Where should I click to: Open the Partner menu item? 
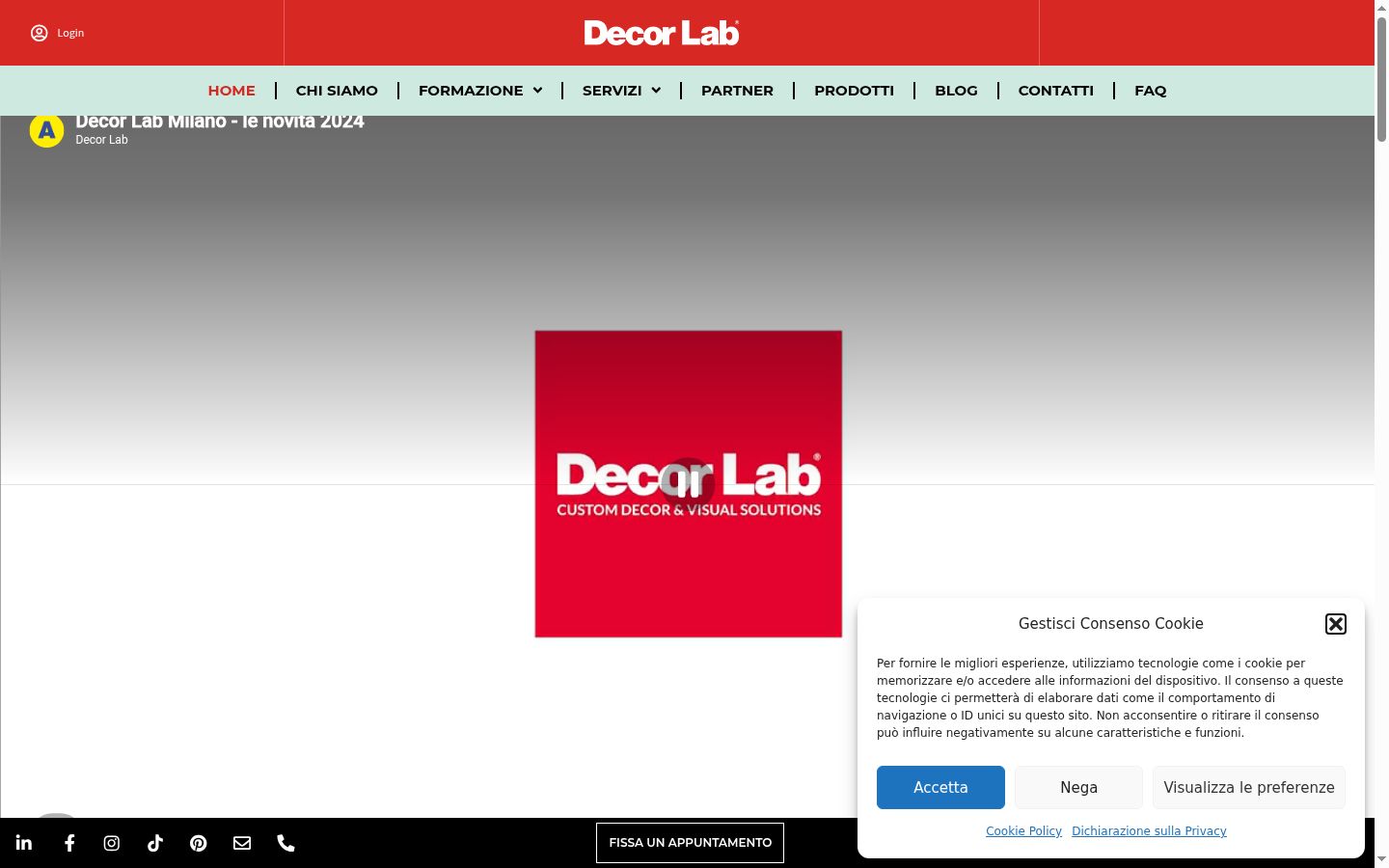(737, 91)
